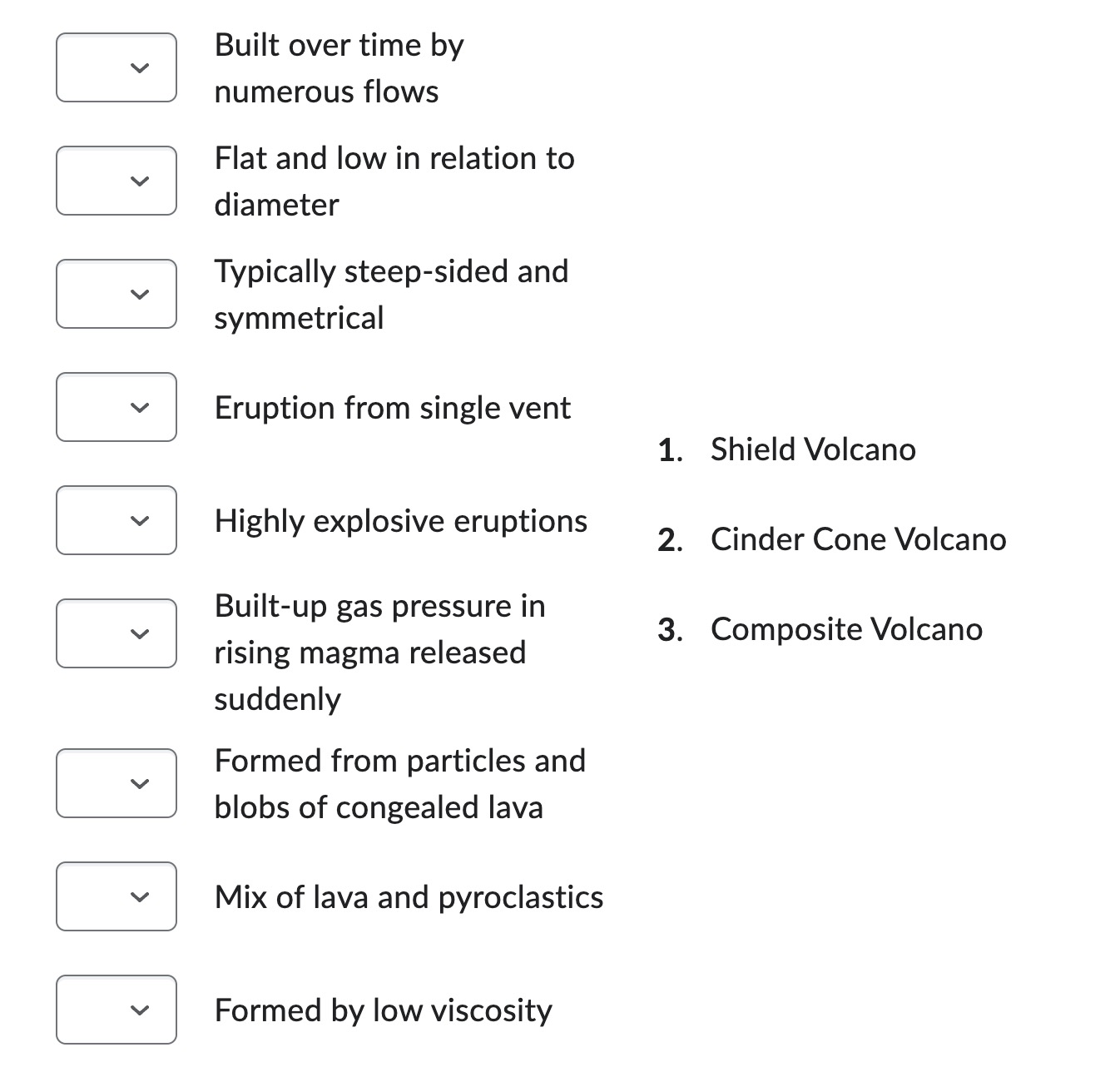Open the dropdown for "Mix of lava and pyroclastics"
Screen dimensions: 1120x1082
[116, 896]
